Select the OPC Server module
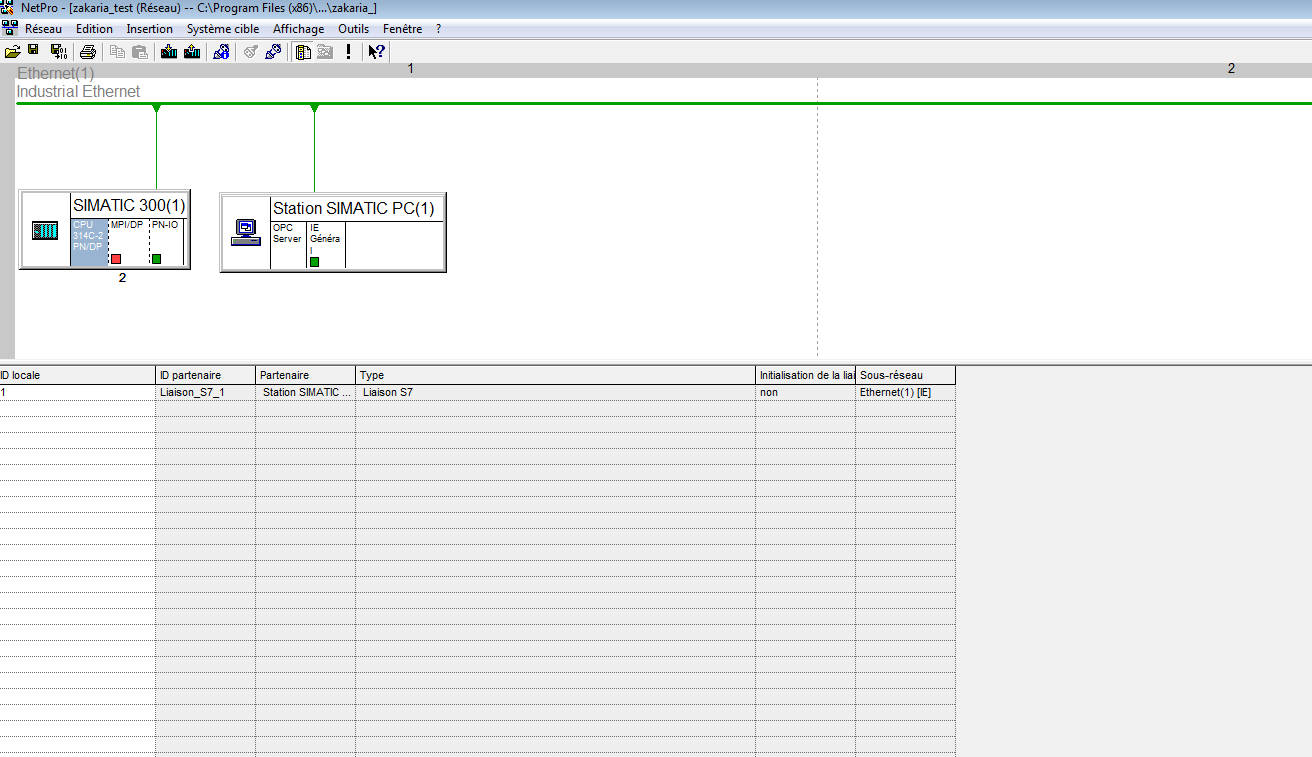Viewport: 1312px width, 757px height. pos(287,240)
